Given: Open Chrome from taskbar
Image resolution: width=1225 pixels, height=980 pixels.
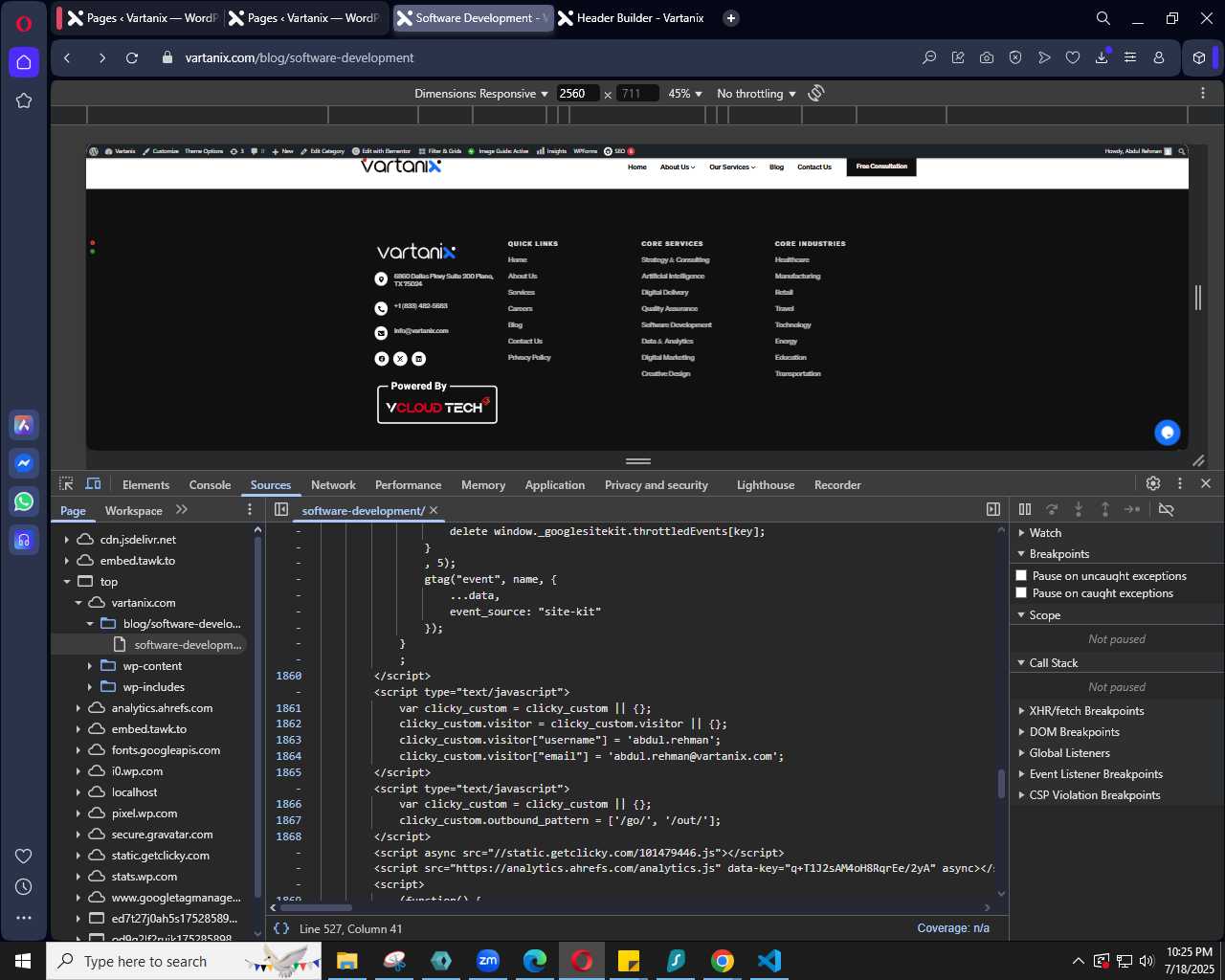Looking at the screenshot, I should (x=723, y=961).
